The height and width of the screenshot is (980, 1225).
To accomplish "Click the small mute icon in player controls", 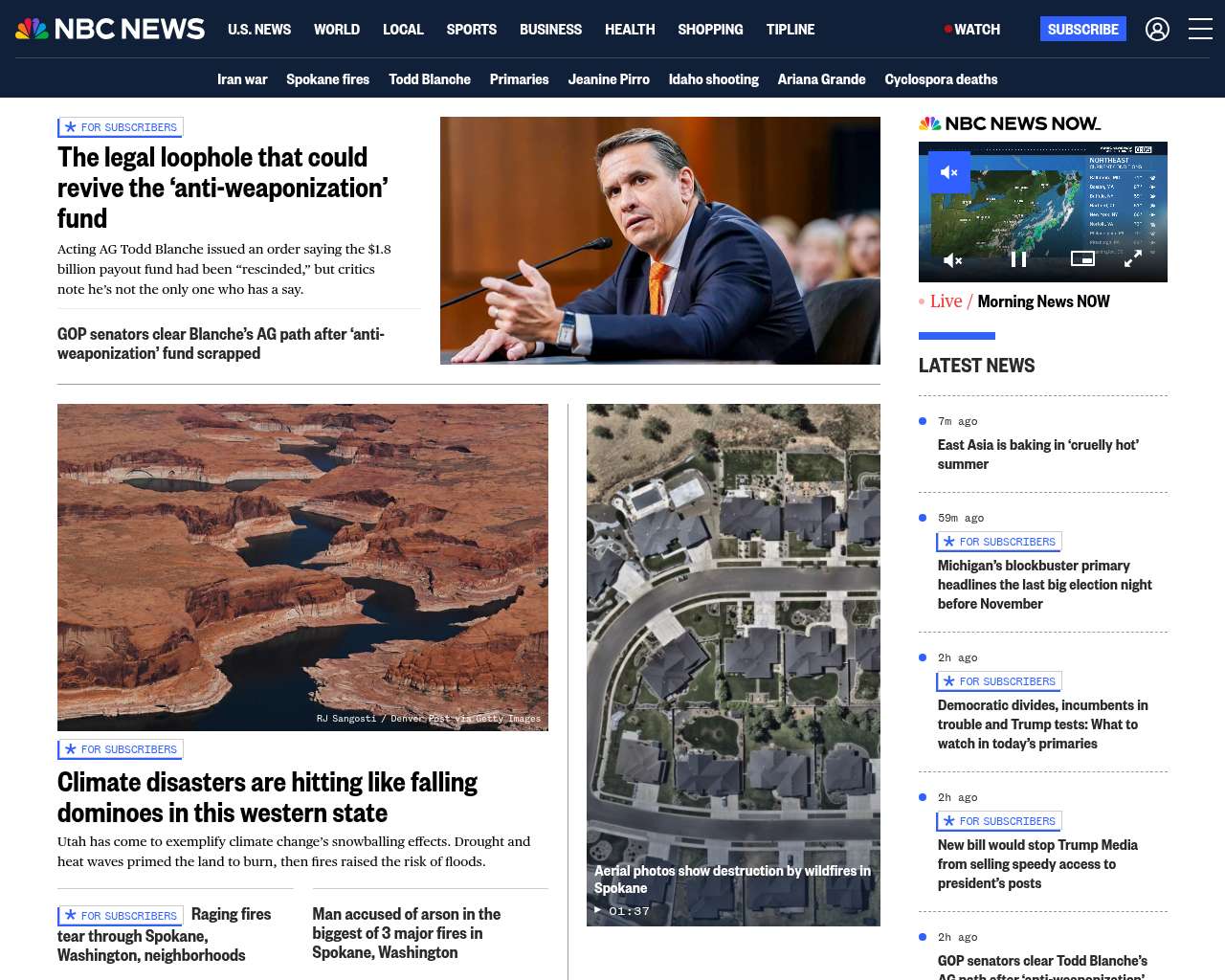I will 952,259.
